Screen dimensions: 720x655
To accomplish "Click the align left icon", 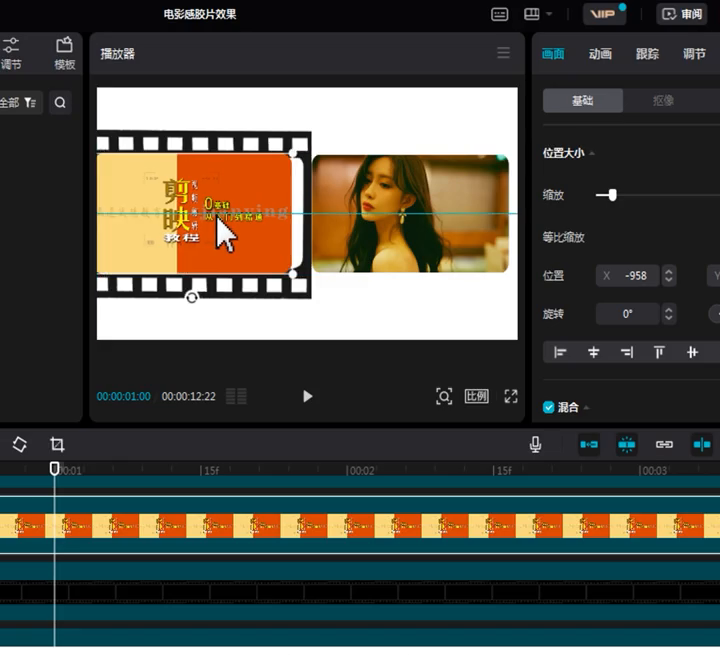I will [560, 353].
